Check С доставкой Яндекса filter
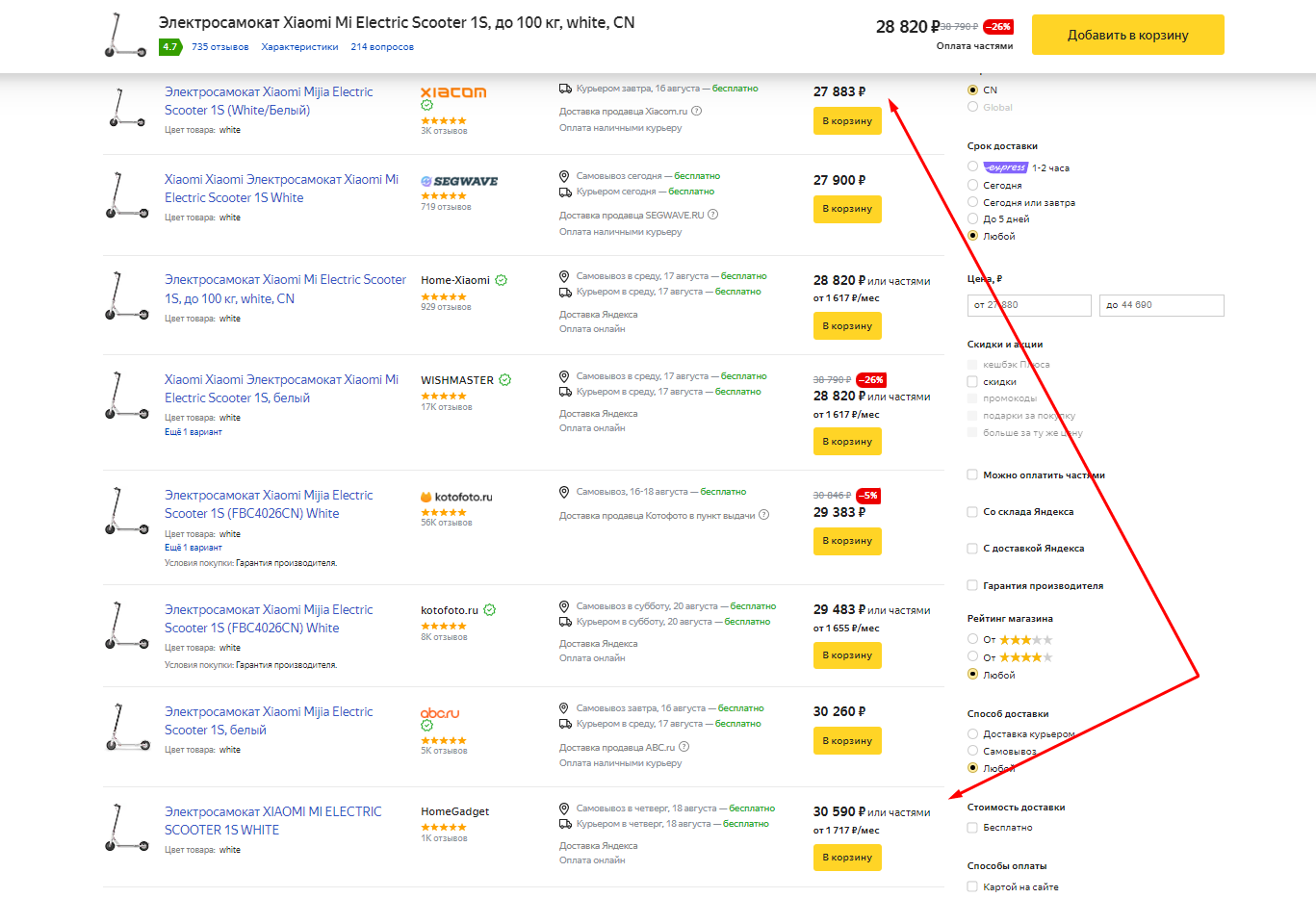1316x898 pixels. 972,548
